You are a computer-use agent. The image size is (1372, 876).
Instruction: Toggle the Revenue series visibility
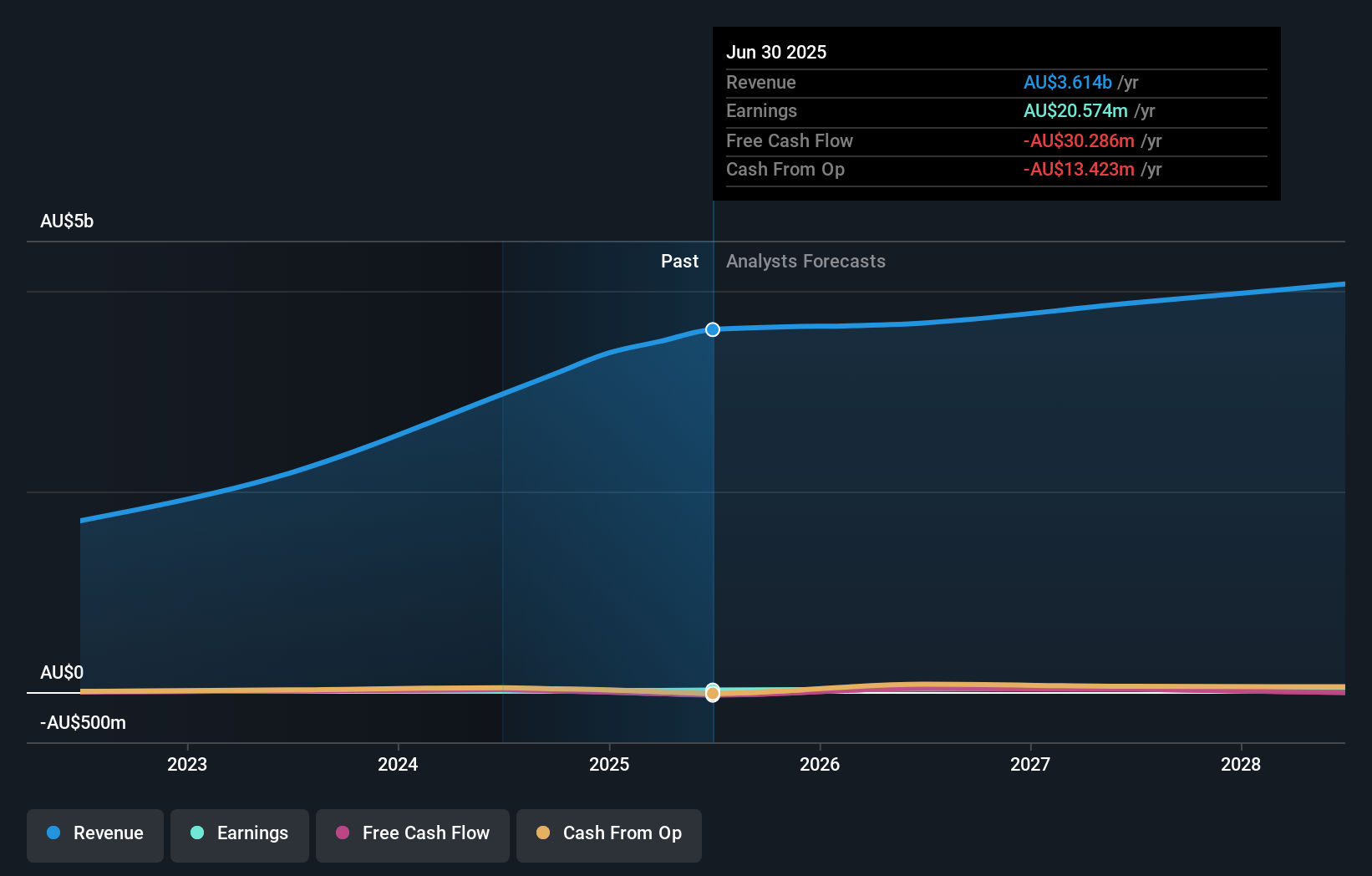[x=94, y=833]
